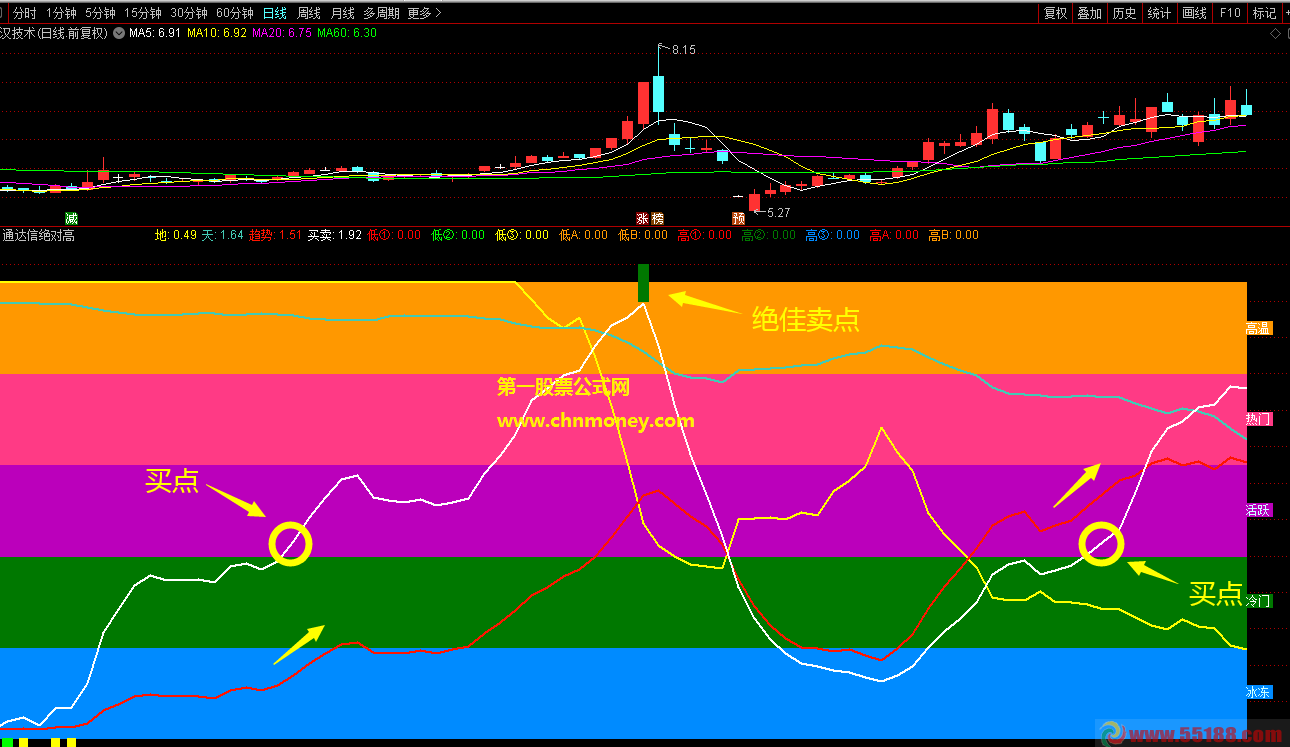Click the MA5: 6.91 indicator label
This screenshot has width=1290, height=747.
click(x=155, y=33)
